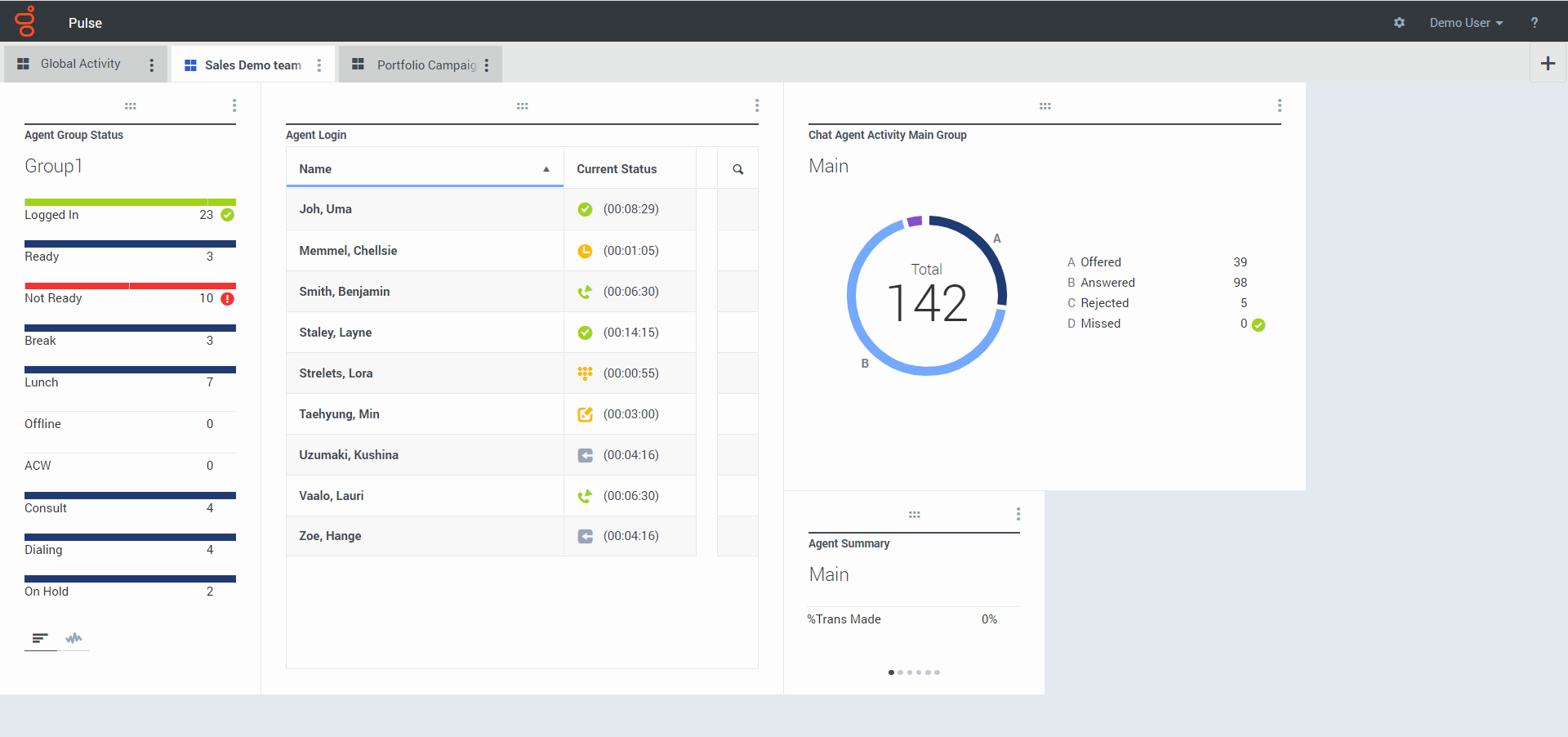
Task: Select the first Agent Summary page dot
Action: (x=891, y=672)
